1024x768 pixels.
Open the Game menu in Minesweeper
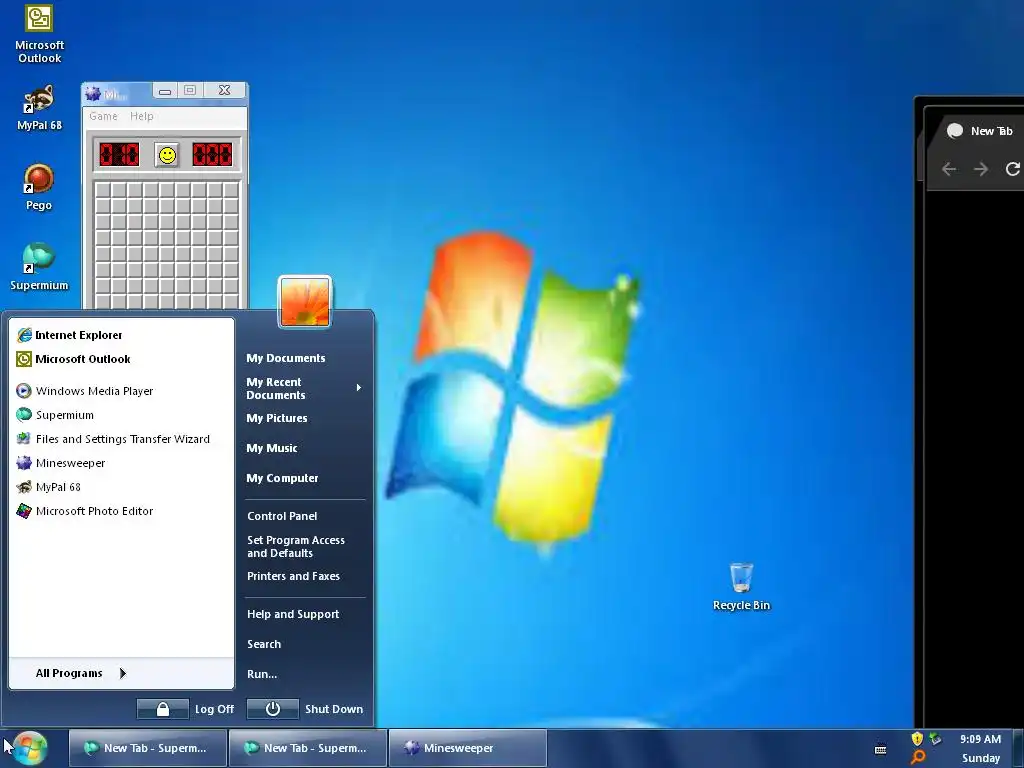pos(103,116)
